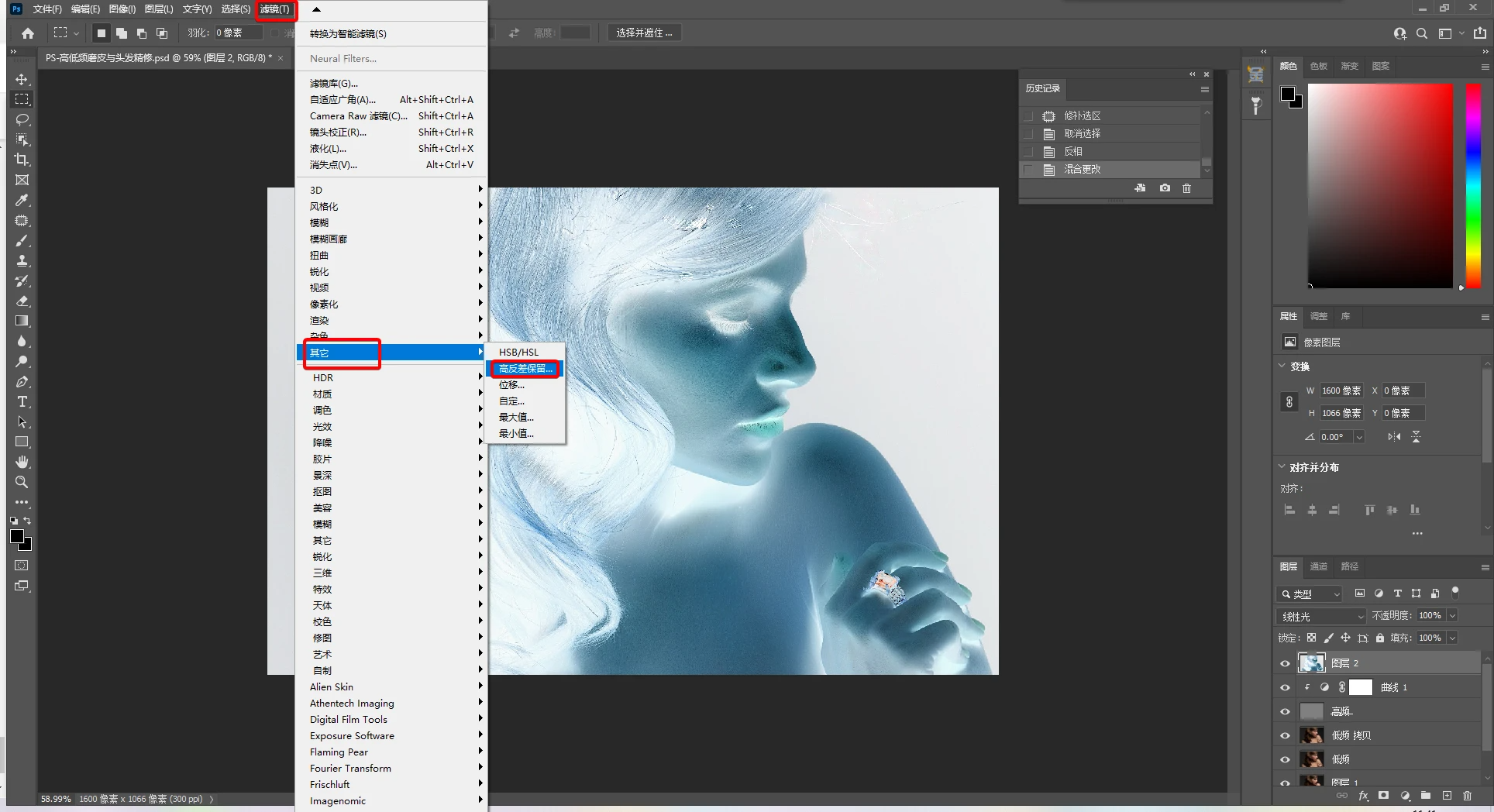Hide the 低频 拷贝 layer
This screenshot has height=812, width=1494.
click(1285, 735)
